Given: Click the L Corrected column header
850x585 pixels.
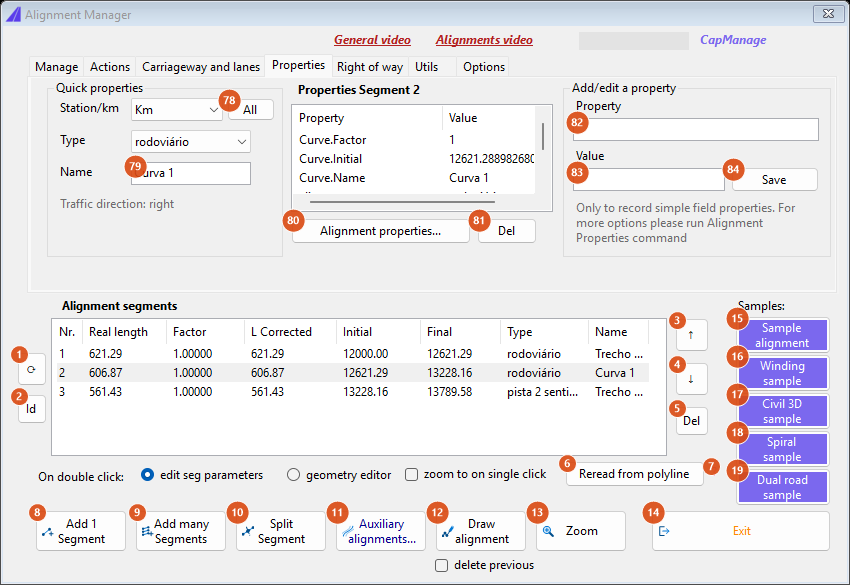Looking at the screenshot, I should click(x=291, y=332).
